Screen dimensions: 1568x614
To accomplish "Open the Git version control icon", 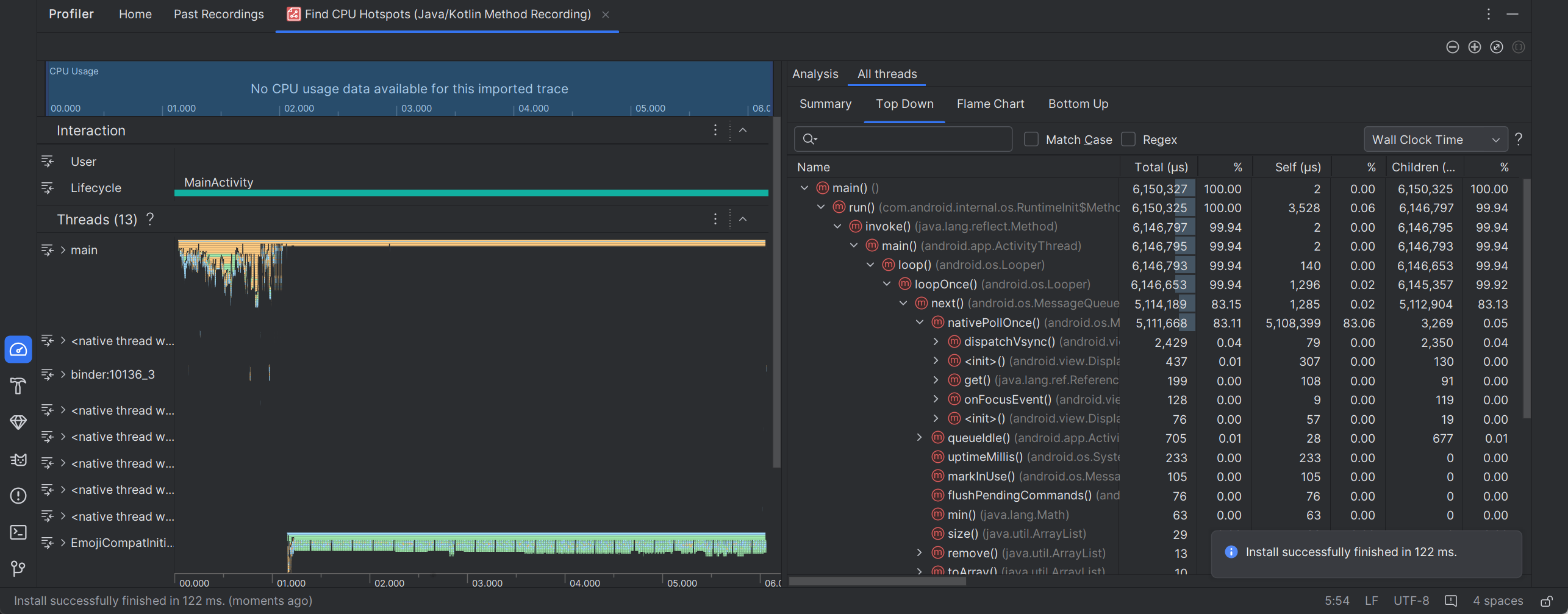I will (x=18, y=569).
